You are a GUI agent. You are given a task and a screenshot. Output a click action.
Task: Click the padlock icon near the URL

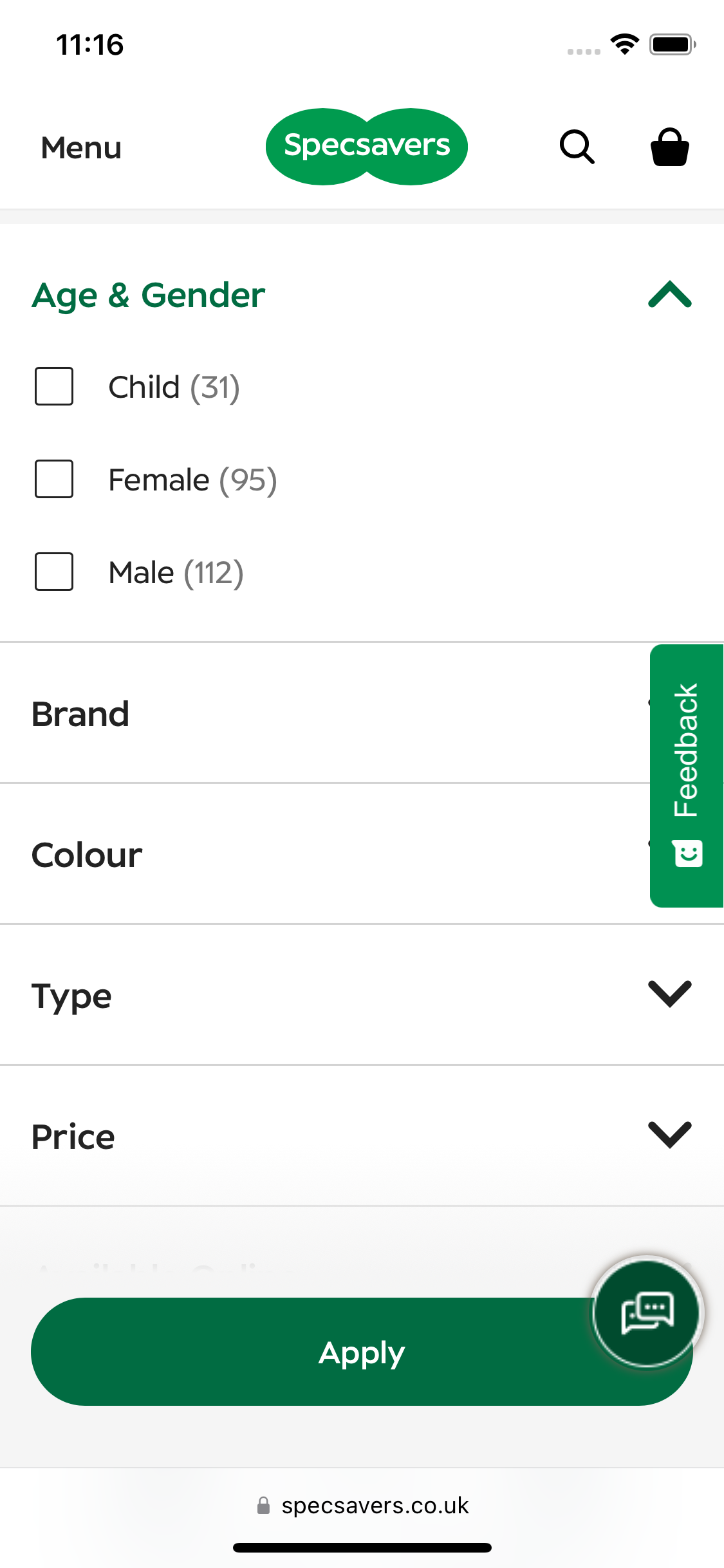point(264,1506)
